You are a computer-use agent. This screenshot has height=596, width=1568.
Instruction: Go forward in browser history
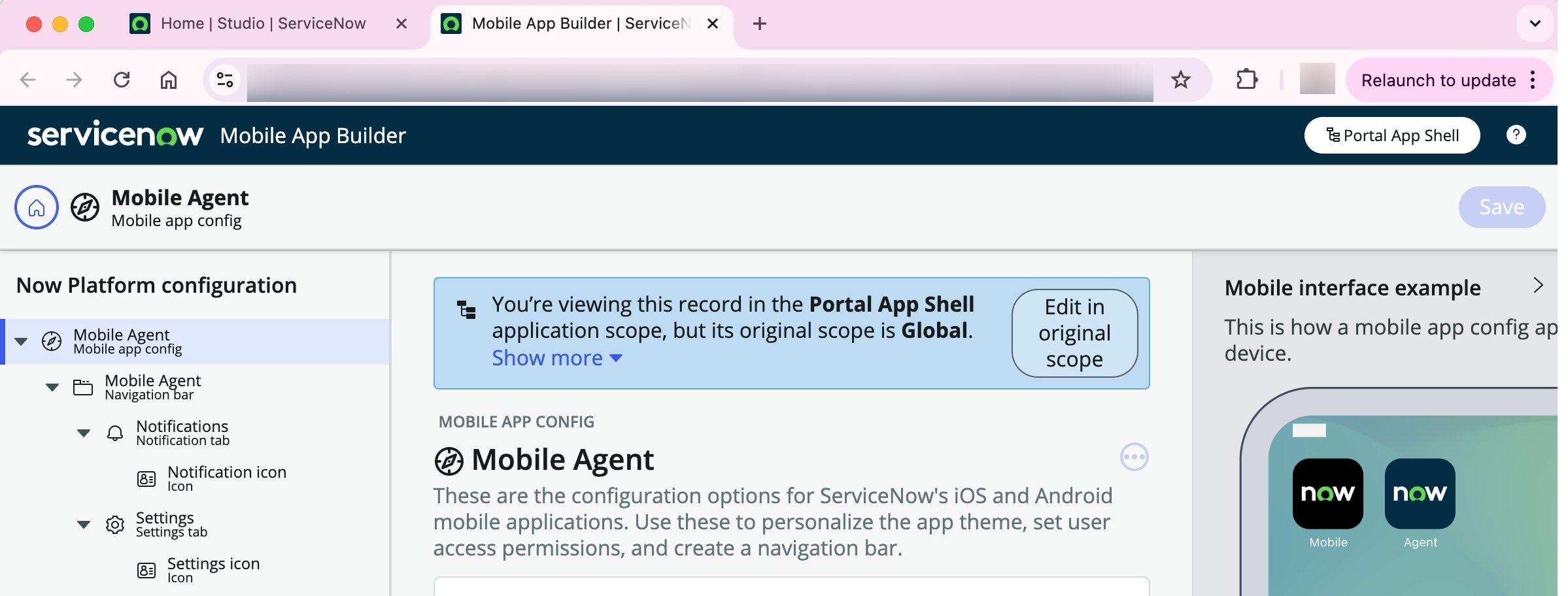[75, 80]
